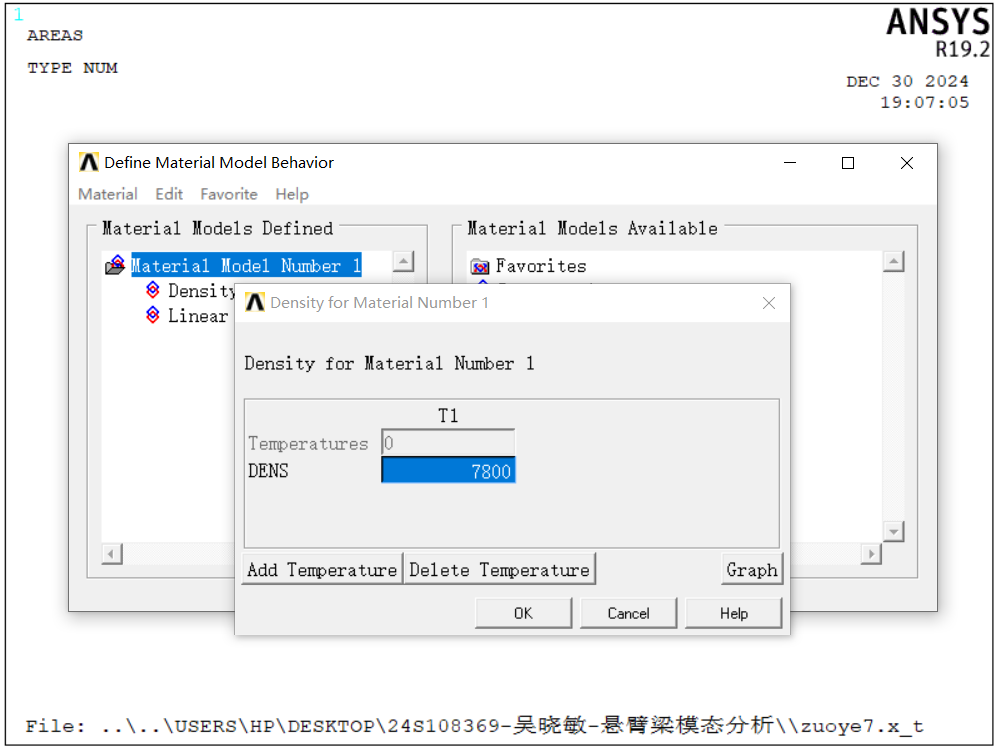Click the DENS value field showing 7800
Image resolution: width=999 pixels, height=754 pixels.
[x=448, y=470]
